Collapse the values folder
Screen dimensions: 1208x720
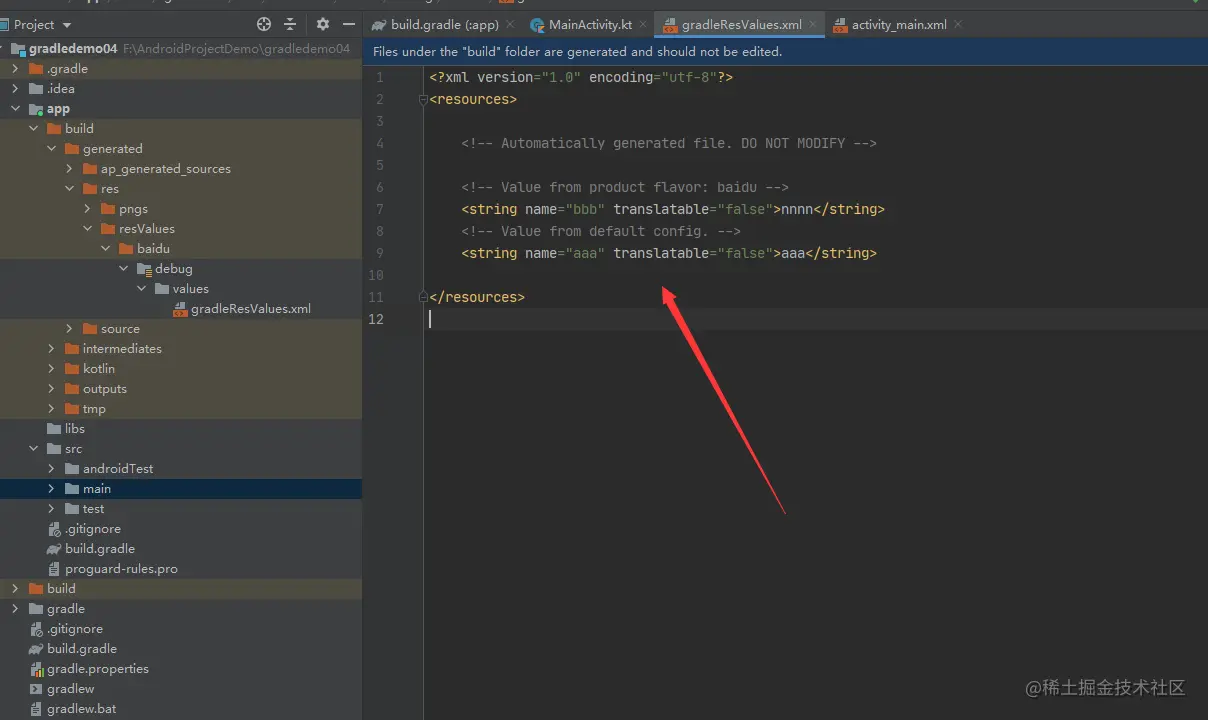pos(141,289)
